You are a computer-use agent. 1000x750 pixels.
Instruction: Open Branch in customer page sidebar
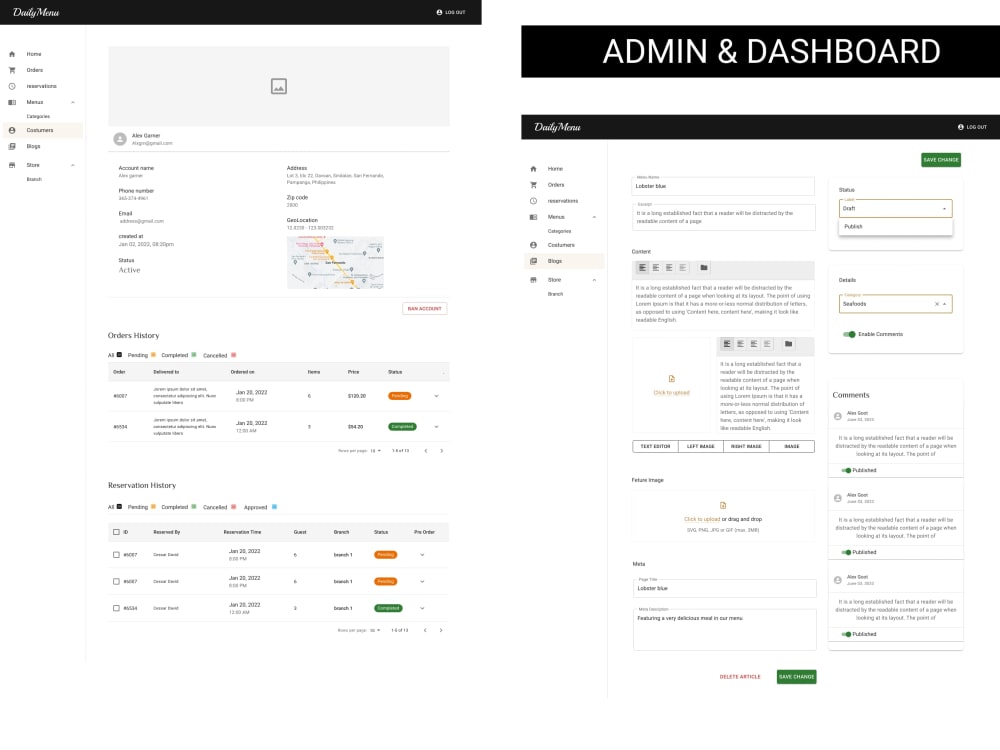pos(34,179)
